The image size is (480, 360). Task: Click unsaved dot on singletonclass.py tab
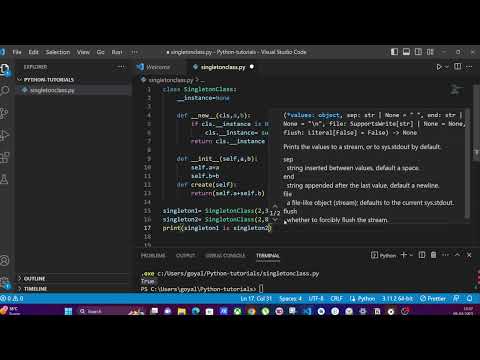pos(252,67)
